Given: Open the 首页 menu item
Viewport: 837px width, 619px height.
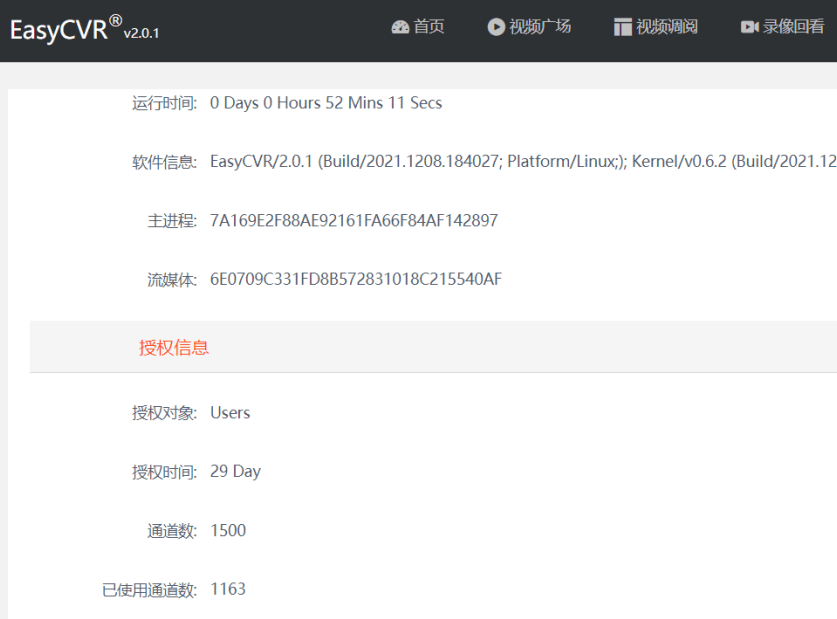Looking at the screenshot, I should click(x=429, y=27).
